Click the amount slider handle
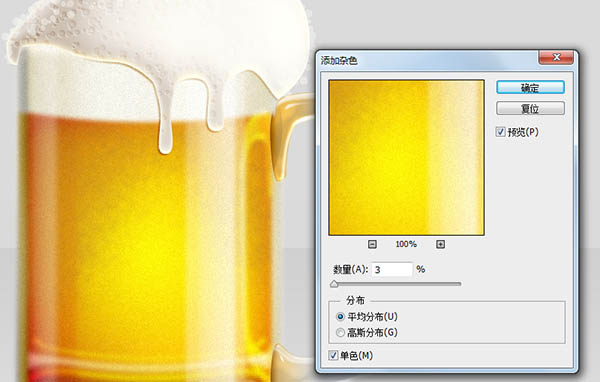The height and width of the screenshot is (382, 600). click(334, 284)
